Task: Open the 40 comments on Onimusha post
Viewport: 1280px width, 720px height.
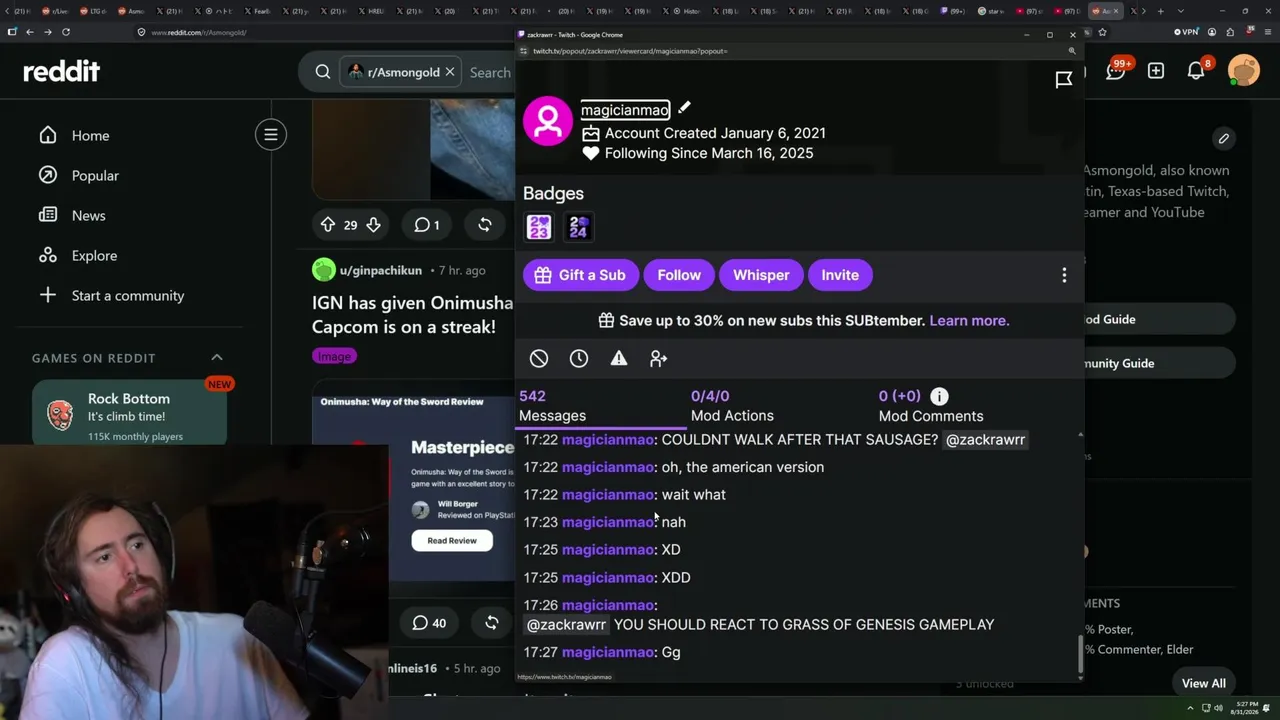Action: 429,623
